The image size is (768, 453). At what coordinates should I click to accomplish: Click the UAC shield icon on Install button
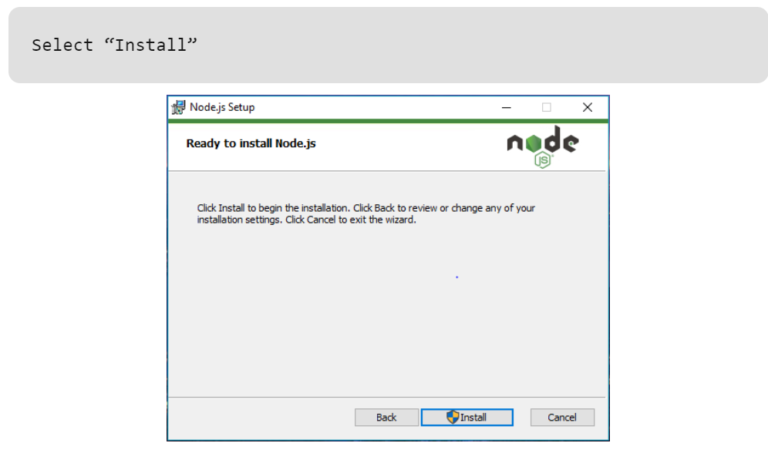[453, 417]
